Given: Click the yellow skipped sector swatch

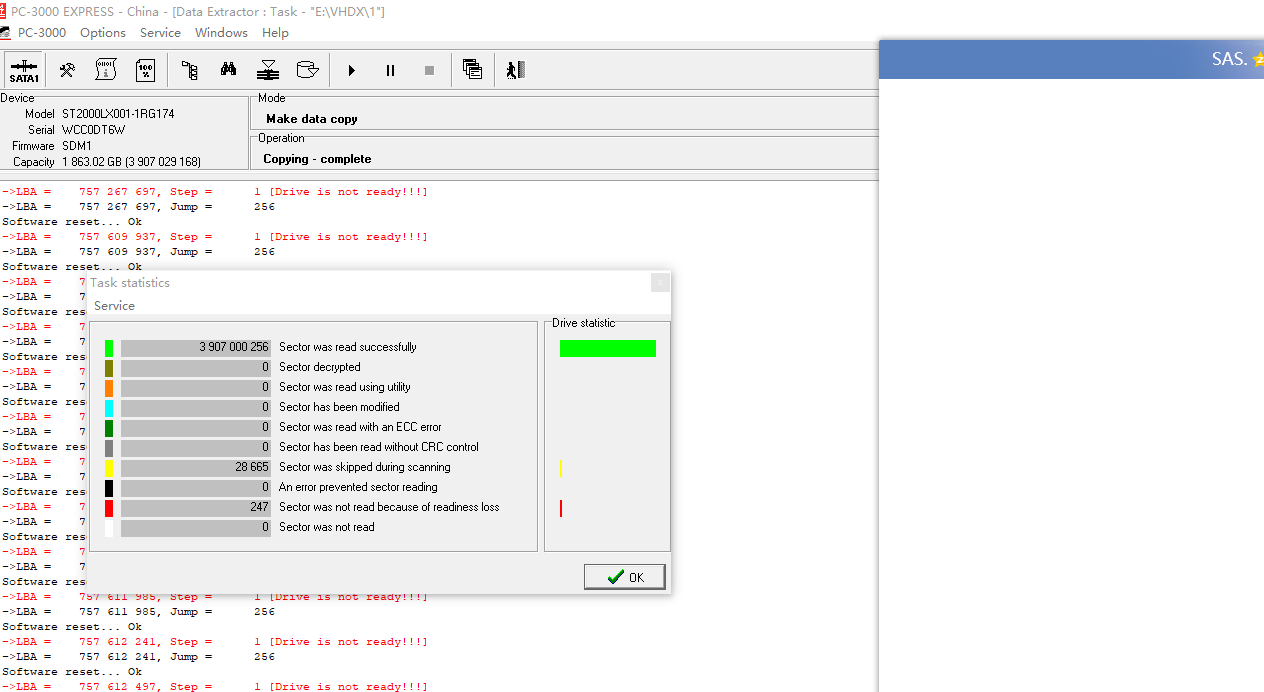Looking at the screenshot, I should (x=109, y=468).
